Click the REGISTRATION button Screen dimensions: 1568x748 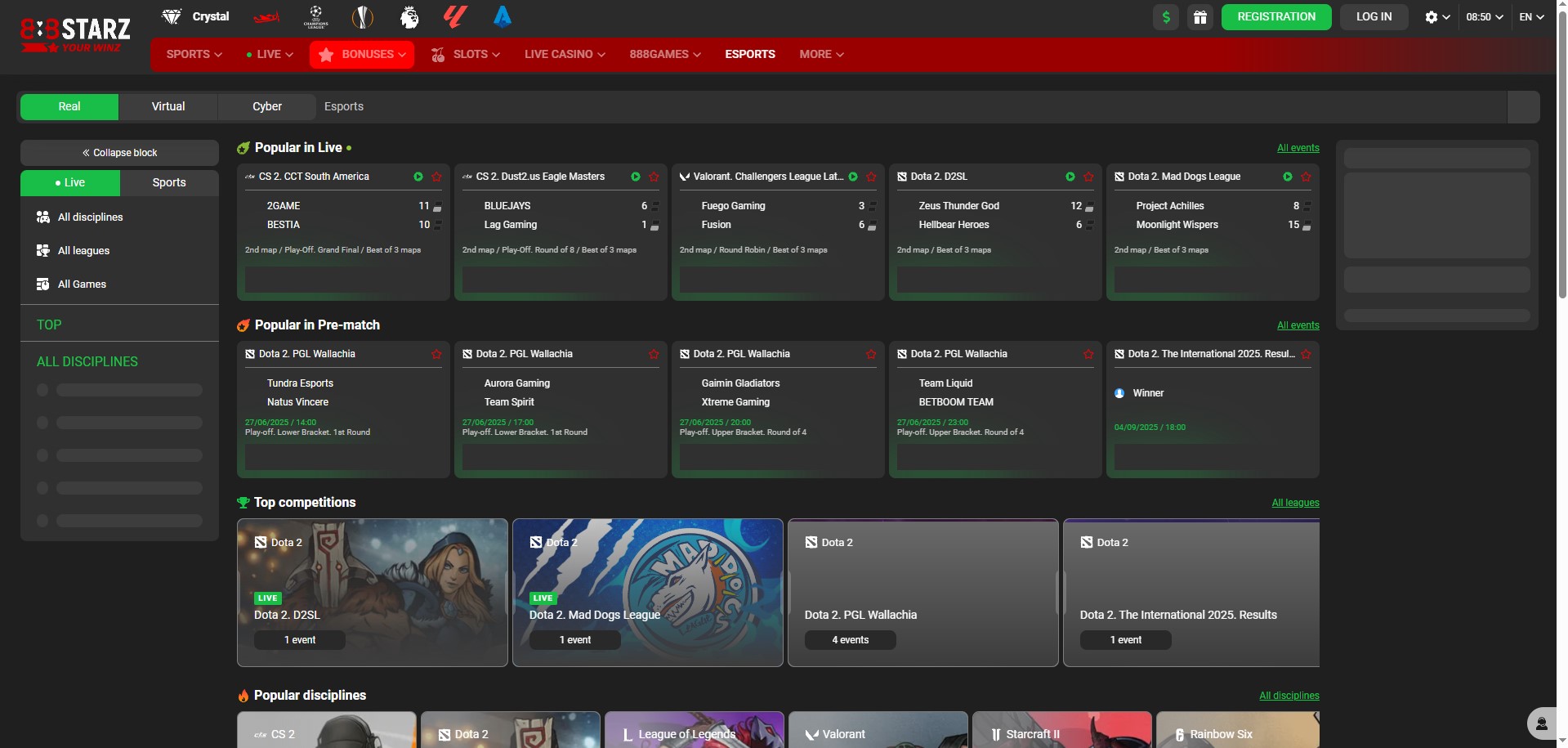click(x=1276, y=17)
